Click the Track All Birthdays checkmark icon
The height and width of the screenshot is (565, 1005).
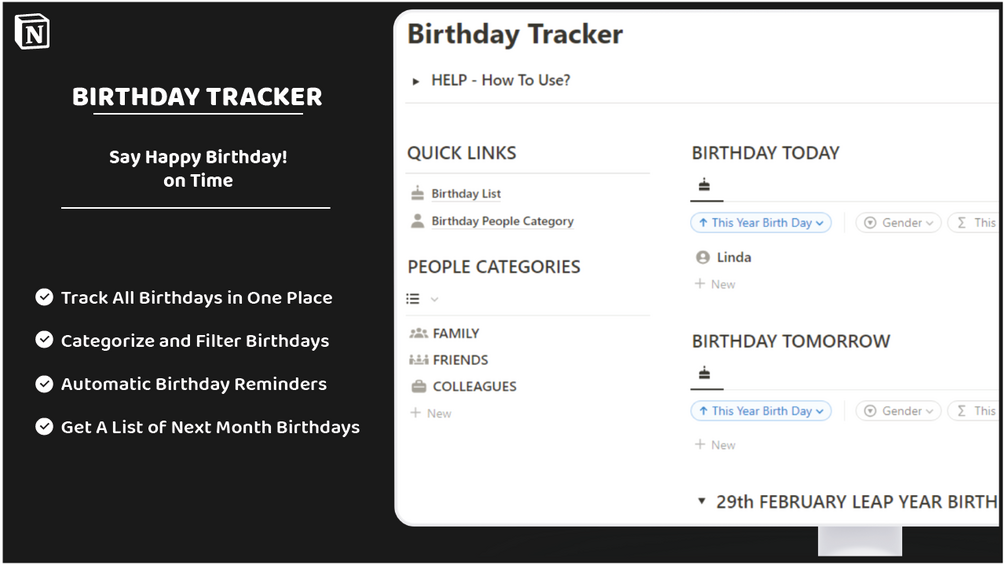tap(44, 297)
